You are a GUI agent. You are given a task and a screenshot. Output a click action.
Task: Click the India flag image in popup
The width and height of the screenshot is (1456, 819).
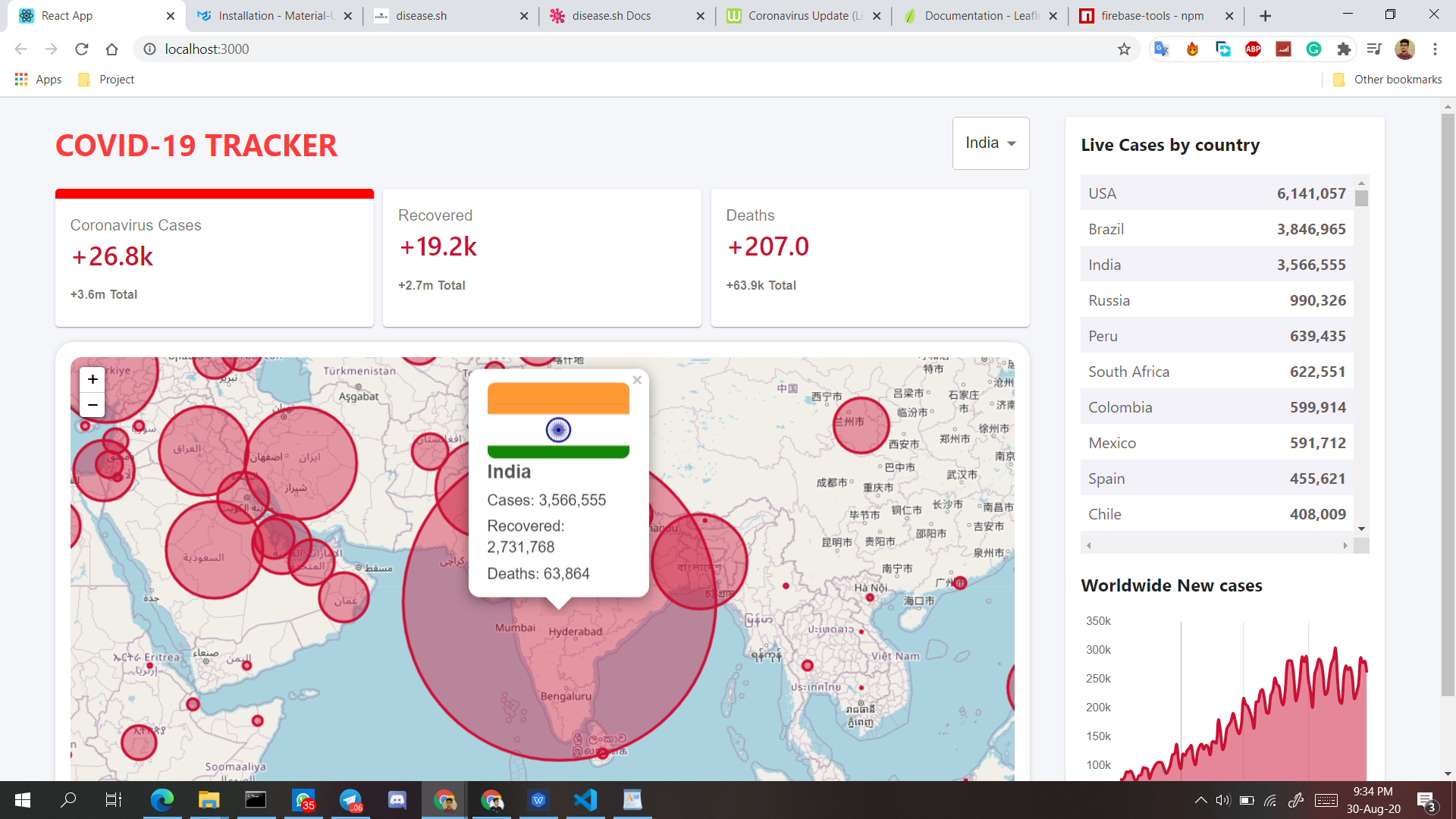[558, 420]
